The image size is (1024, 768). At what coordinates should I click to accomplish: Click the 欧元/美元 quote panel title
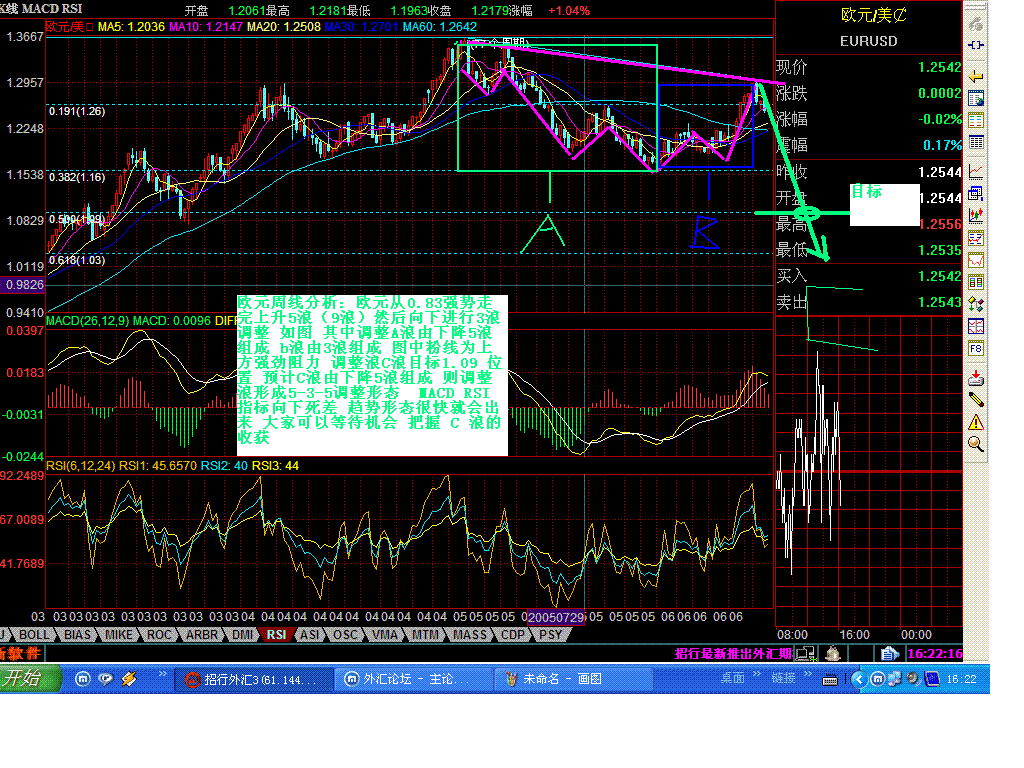click(x=873, y=15)
